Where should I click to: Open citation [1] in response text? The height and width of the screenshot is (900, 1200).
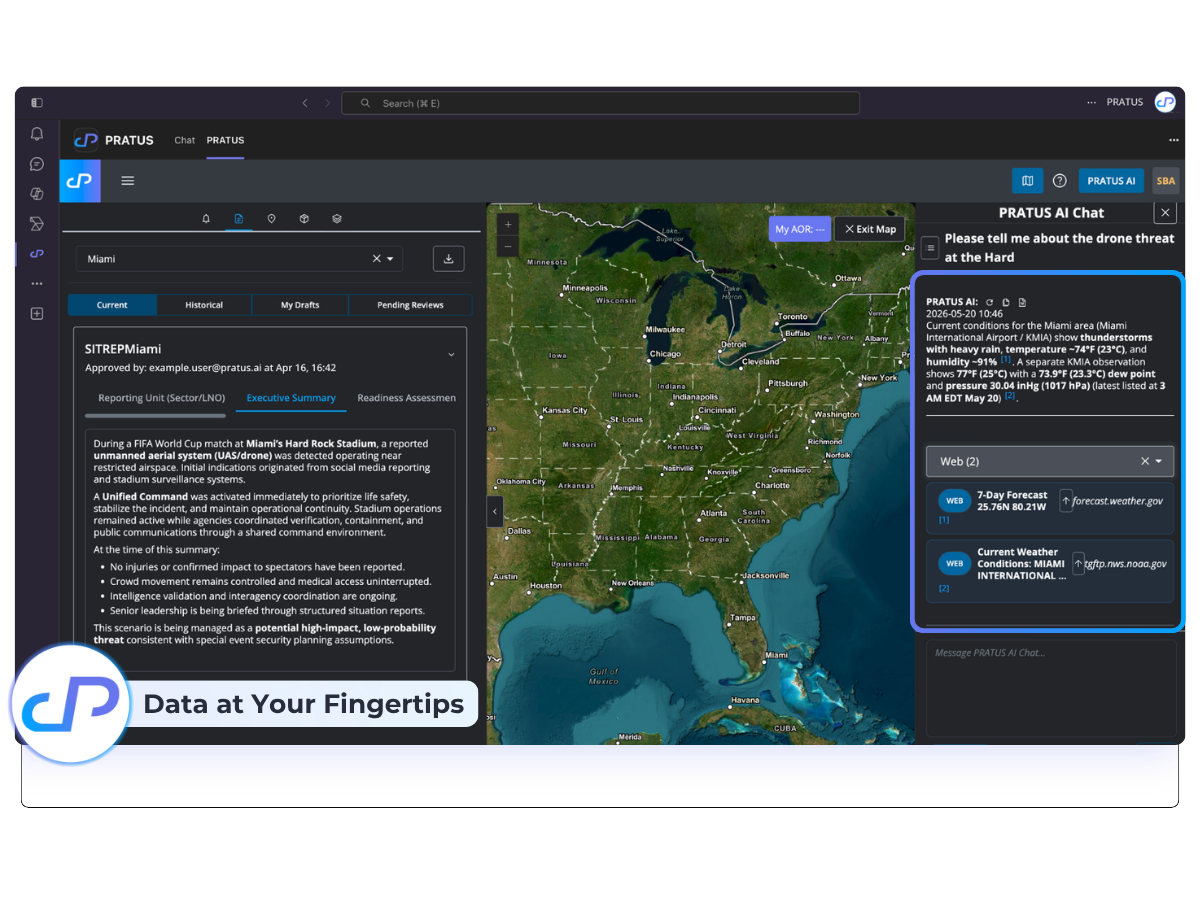pos(1007,359)
